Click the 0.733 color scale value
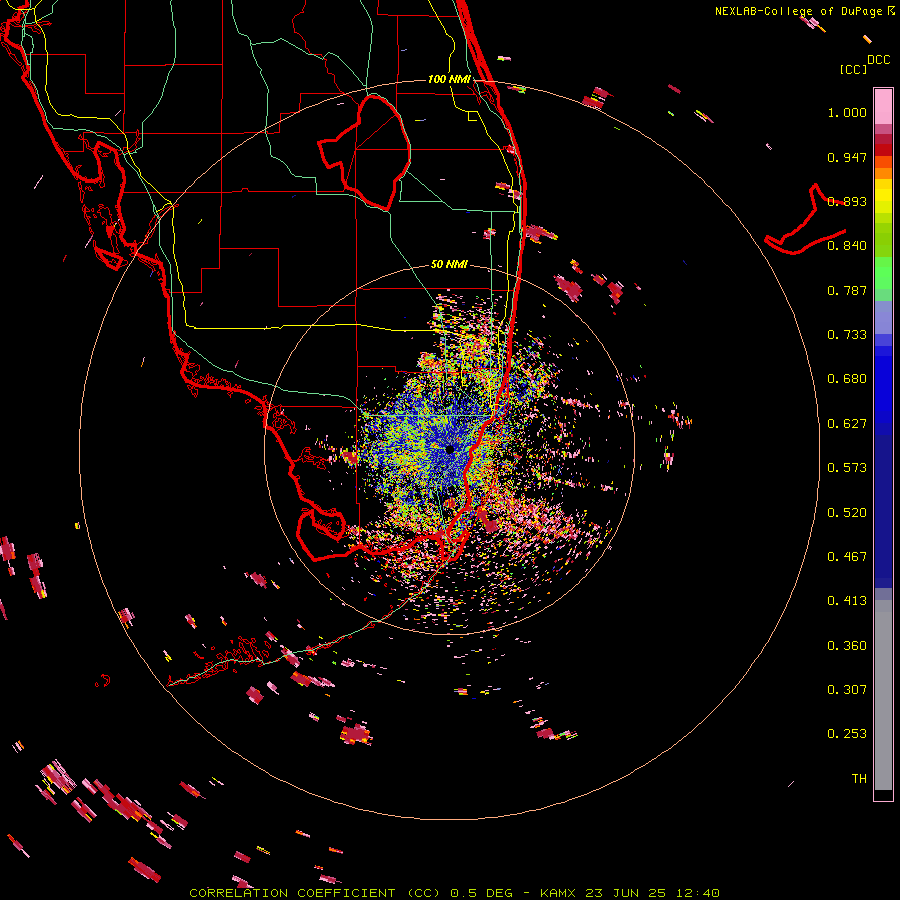This screenshot has width=900, height=900. click(x=847, y=335)
